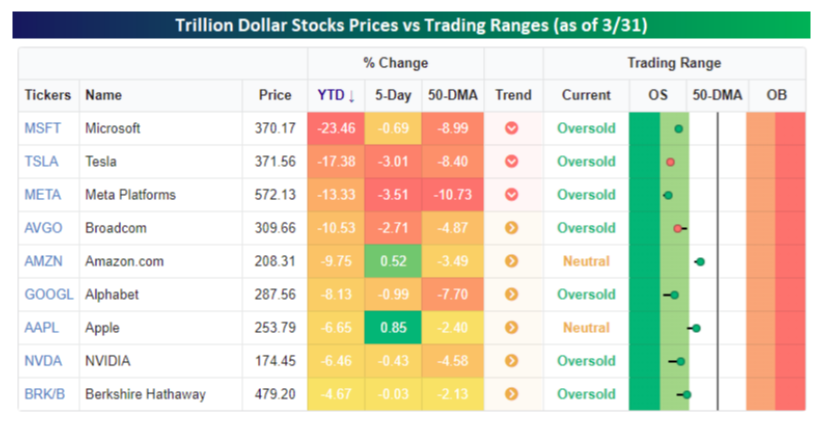
Task: Click the Alphabet sideways trend icon
Action: point(512,295)
